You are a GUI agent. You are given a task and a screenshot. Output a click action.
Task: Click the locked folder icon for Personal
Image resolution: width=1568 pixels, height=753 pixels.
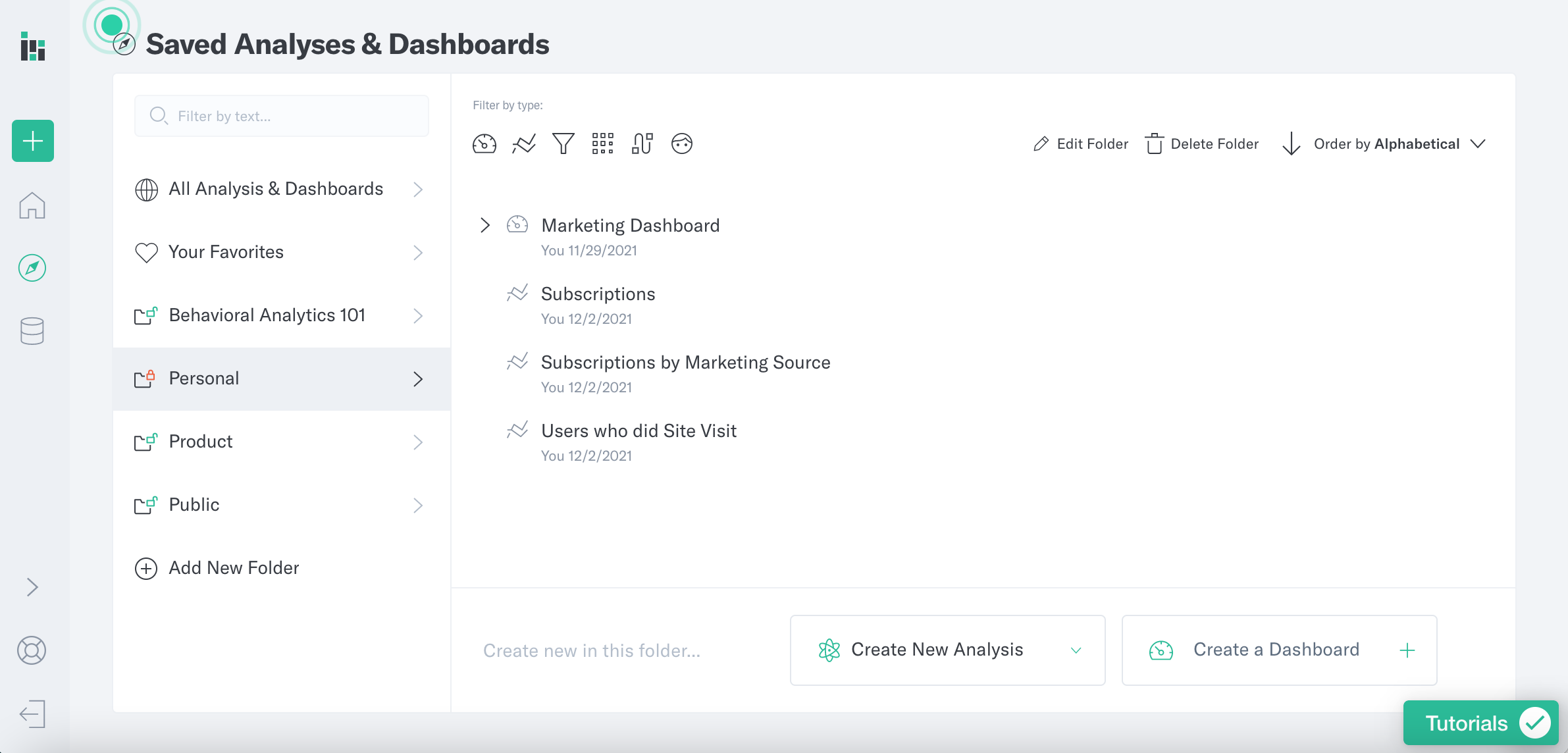point(145,378)
